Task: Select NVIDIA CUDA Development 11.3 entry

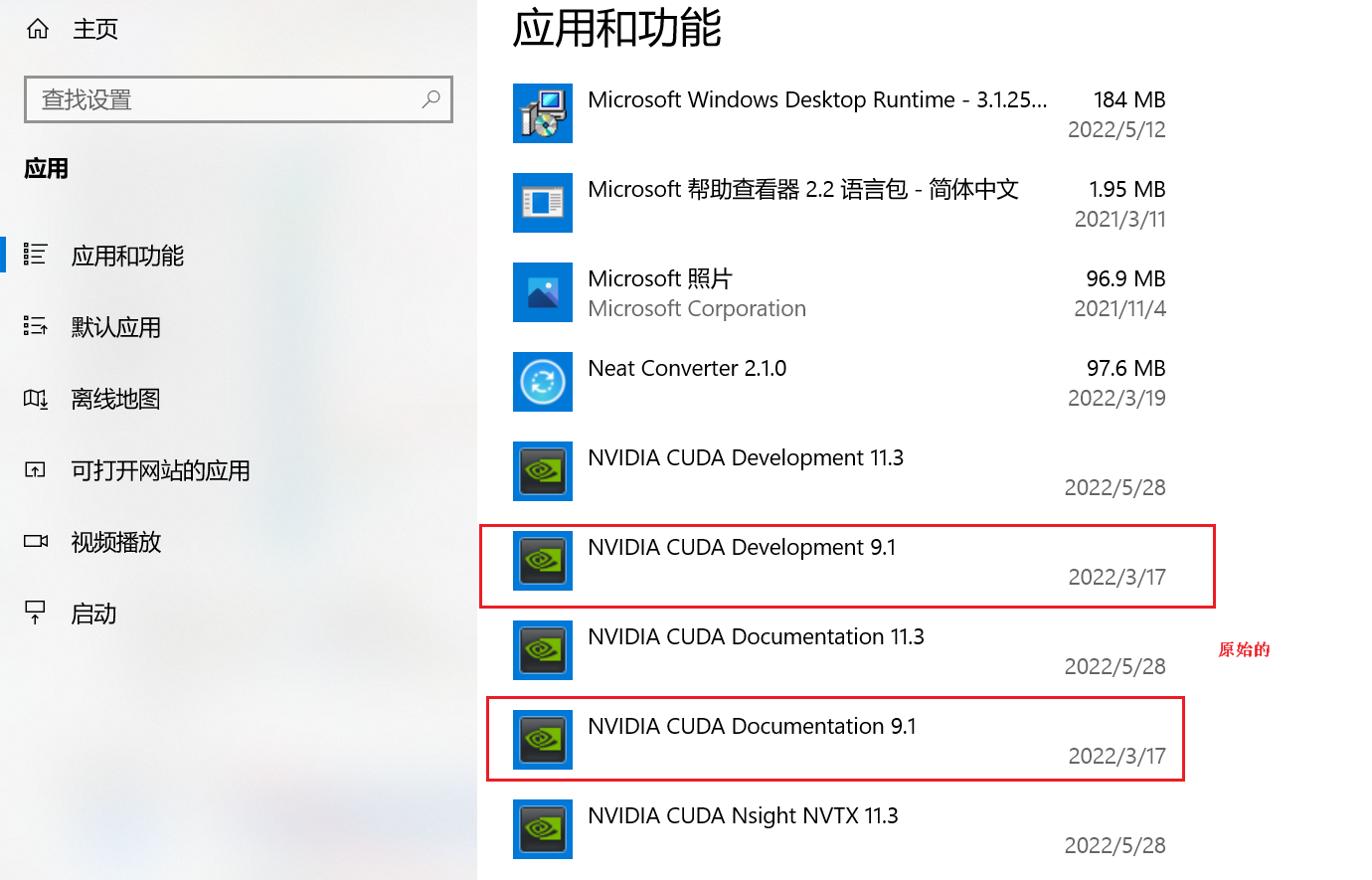Action: pos(840,471)
